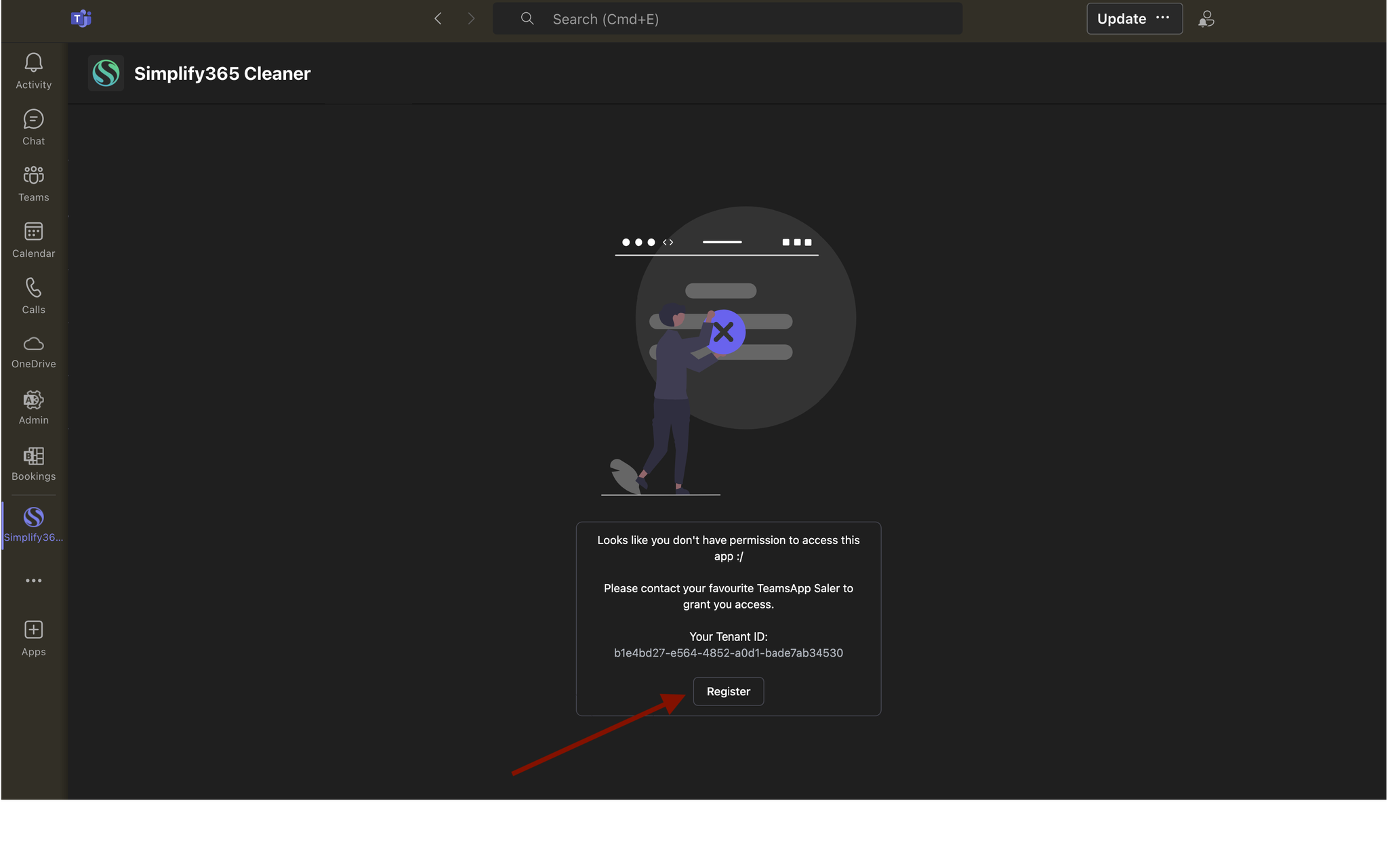The image size is (1388, 868).
Task: Open the Calls section
Action: pos(33,296)
